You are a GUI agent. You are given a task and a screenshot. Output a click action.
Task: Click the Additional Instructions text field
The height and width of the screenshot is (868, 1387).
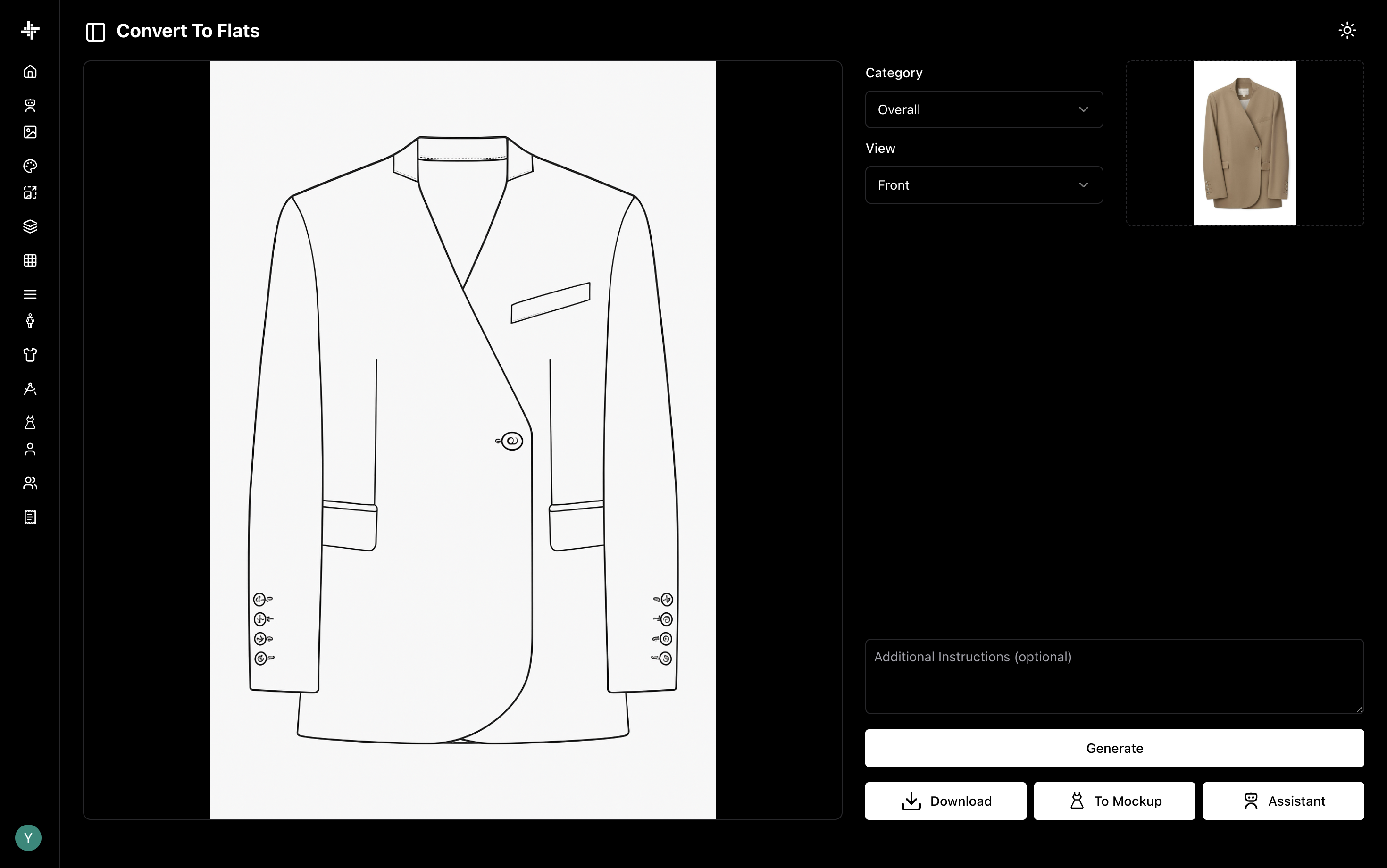click(x=1114, y=676)
